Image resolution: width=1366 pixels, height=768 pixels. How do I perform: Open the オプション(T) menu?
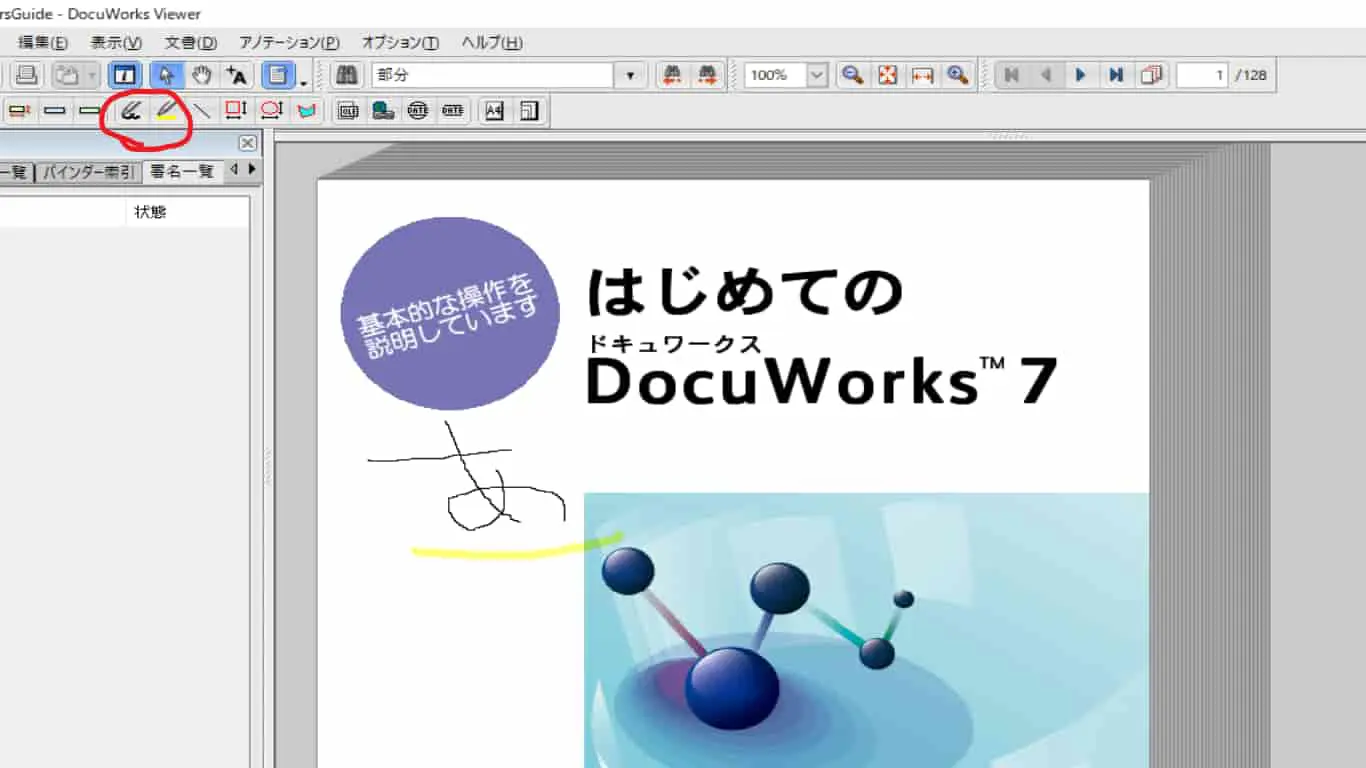pos(400,42)
